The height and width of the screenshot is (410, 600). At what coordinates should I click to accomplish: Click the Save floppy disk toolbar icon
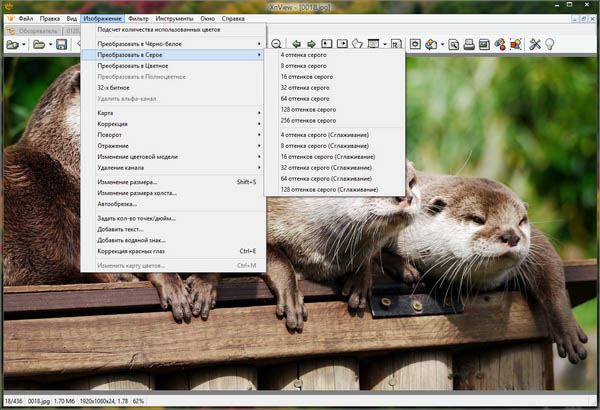tap(62, 45)
